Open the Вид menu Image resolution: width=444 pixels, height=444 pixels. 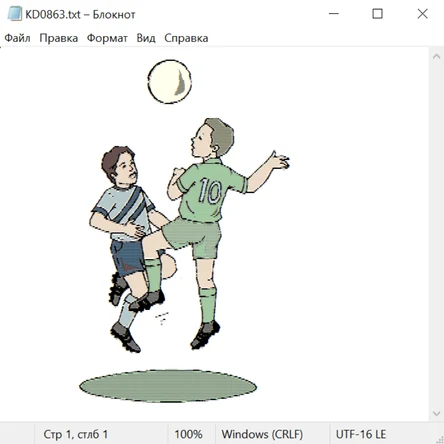click(146, 38)
